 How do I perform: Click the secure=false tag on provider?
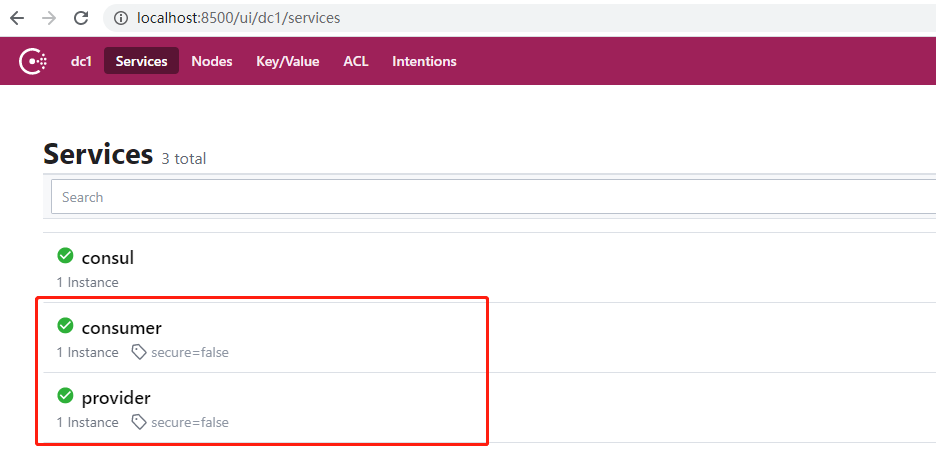(x=190, y=422)
